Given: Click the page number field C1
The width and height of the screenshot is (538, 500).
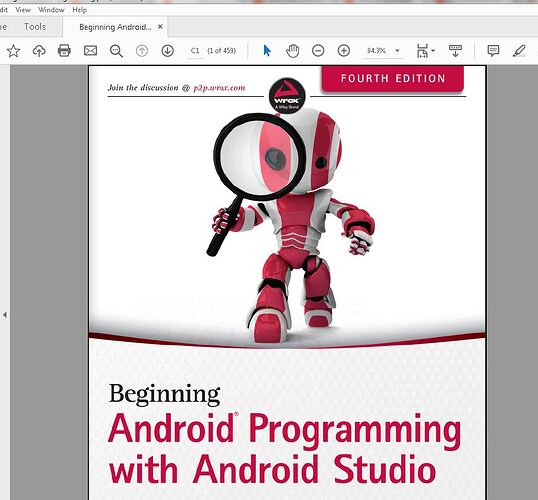Looking at the screenshot, I should pyautogui.click(x=195, y=51).
